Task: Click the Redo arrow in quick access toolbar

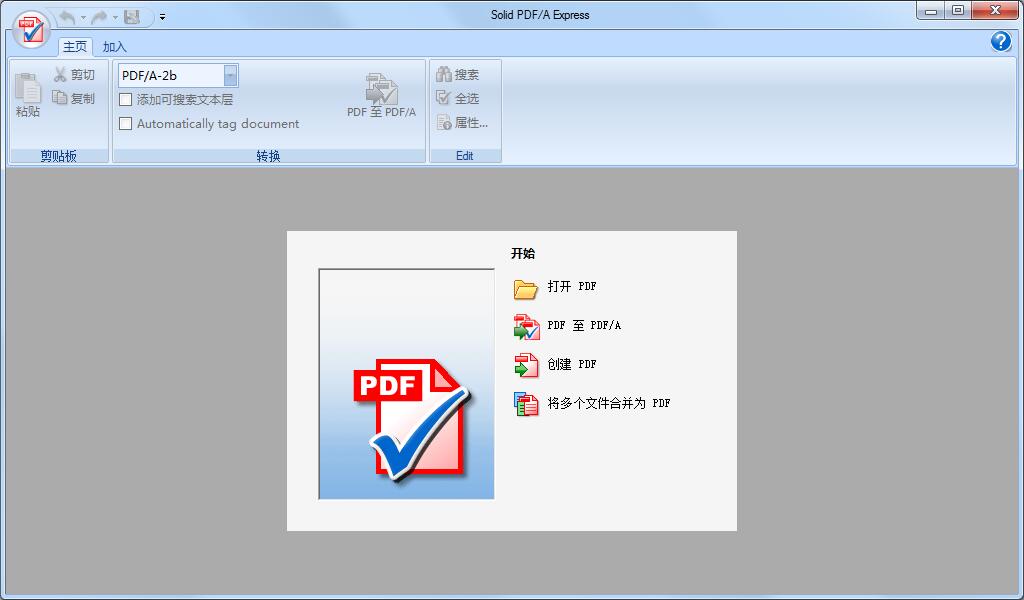Action: (x=100, y=18)
